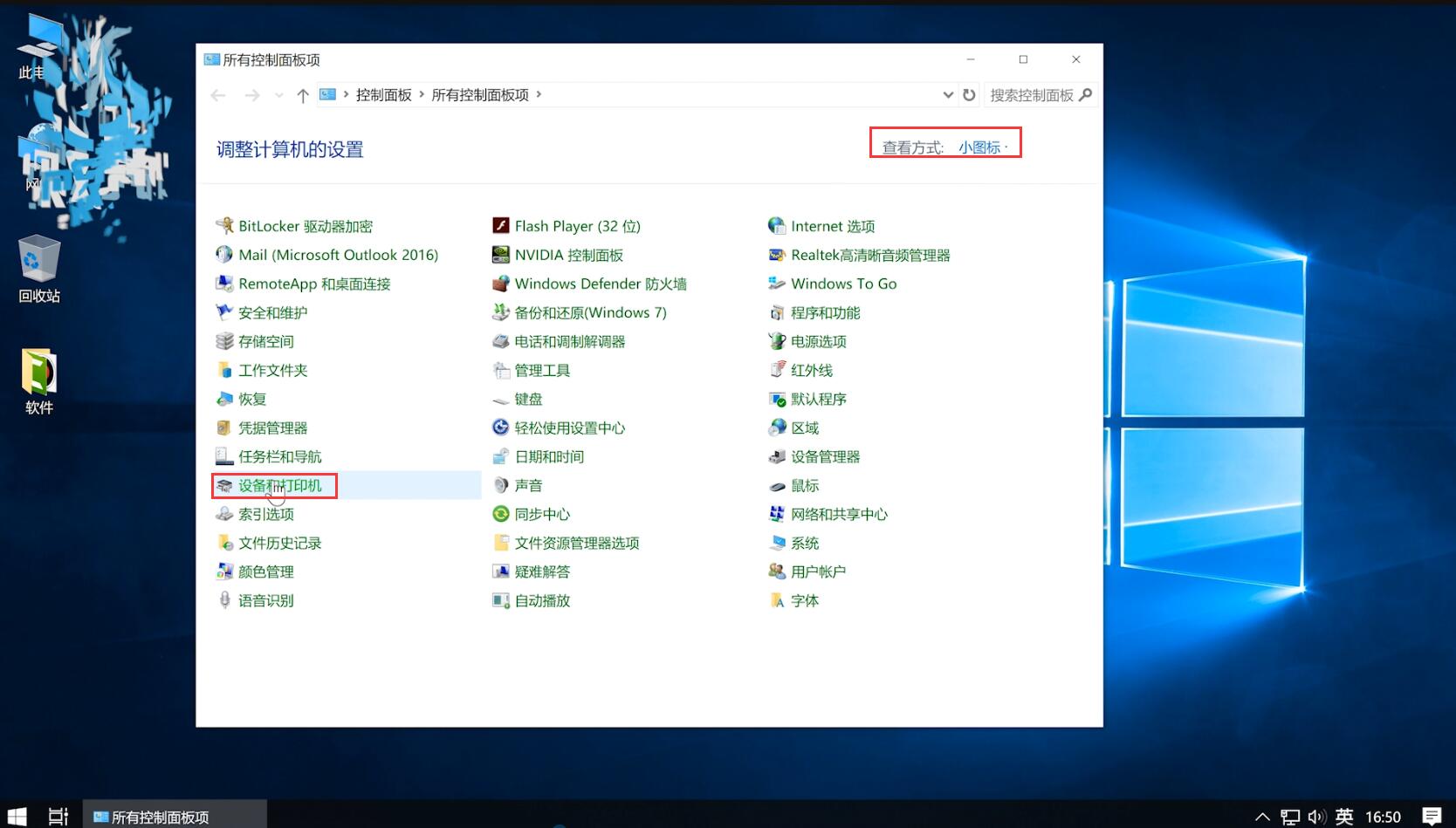Click the 同步中心 green icon

(x=501, y=514)
